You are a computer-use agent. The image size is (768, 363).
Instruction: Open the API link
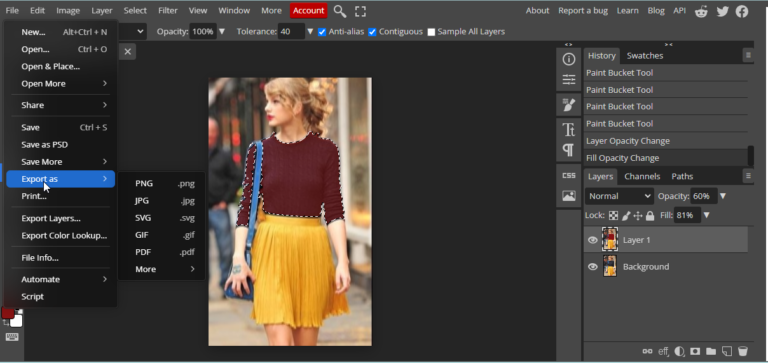[679, 11]
